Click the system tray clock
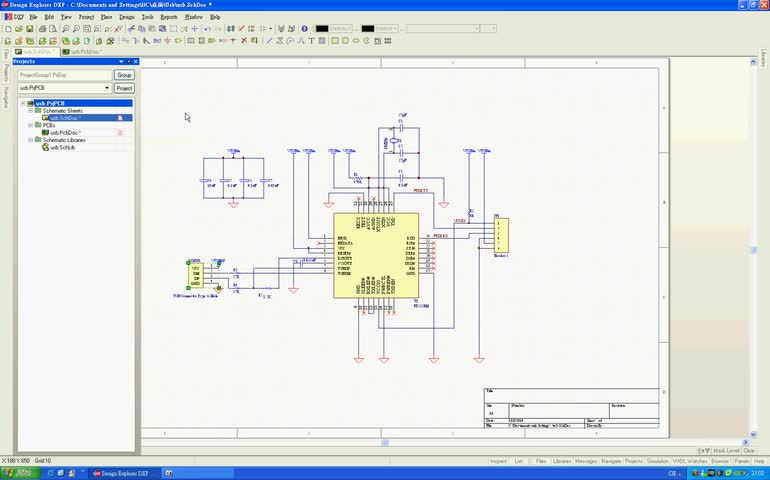 [758, 474]
